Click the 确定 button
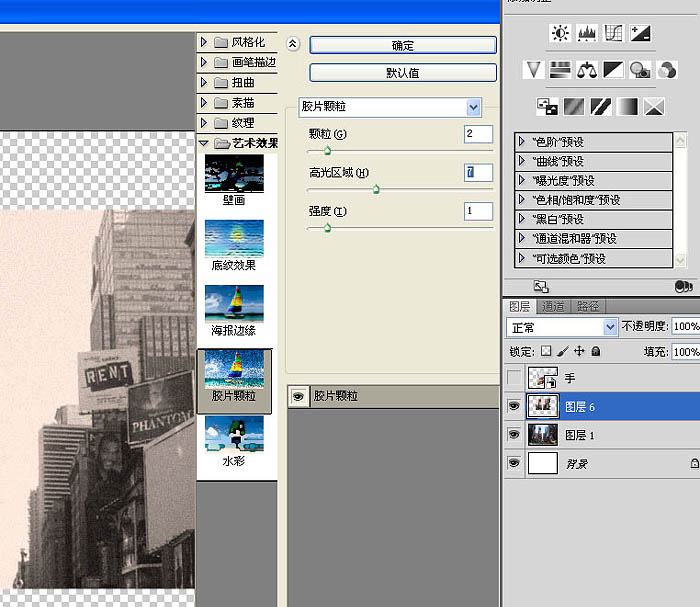This screenshot has width=700, height=607. coord(403,45)
